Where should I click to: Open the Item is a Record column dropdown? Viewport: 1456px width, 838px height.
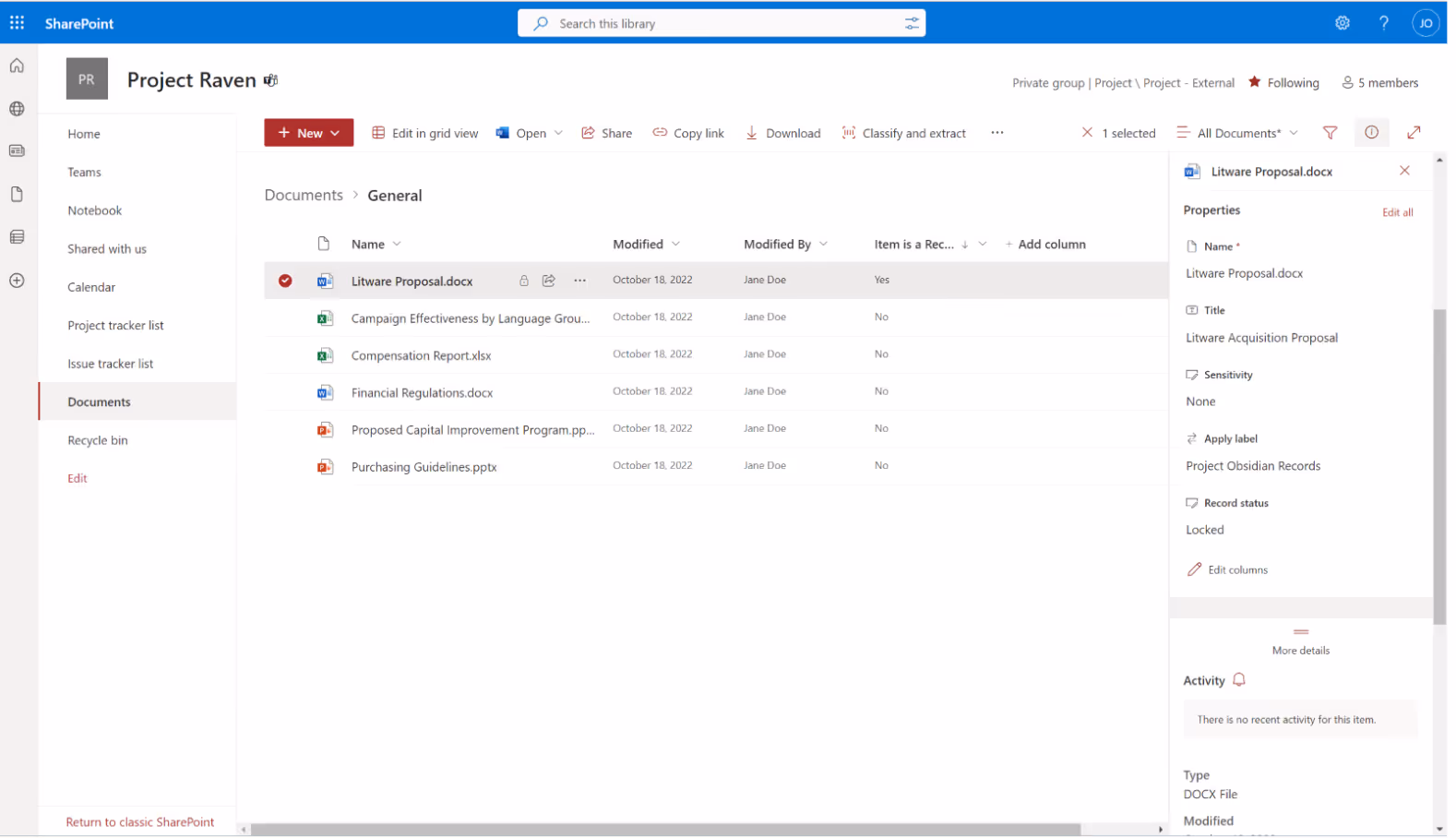pyautogui.click(x=983, y=244)
